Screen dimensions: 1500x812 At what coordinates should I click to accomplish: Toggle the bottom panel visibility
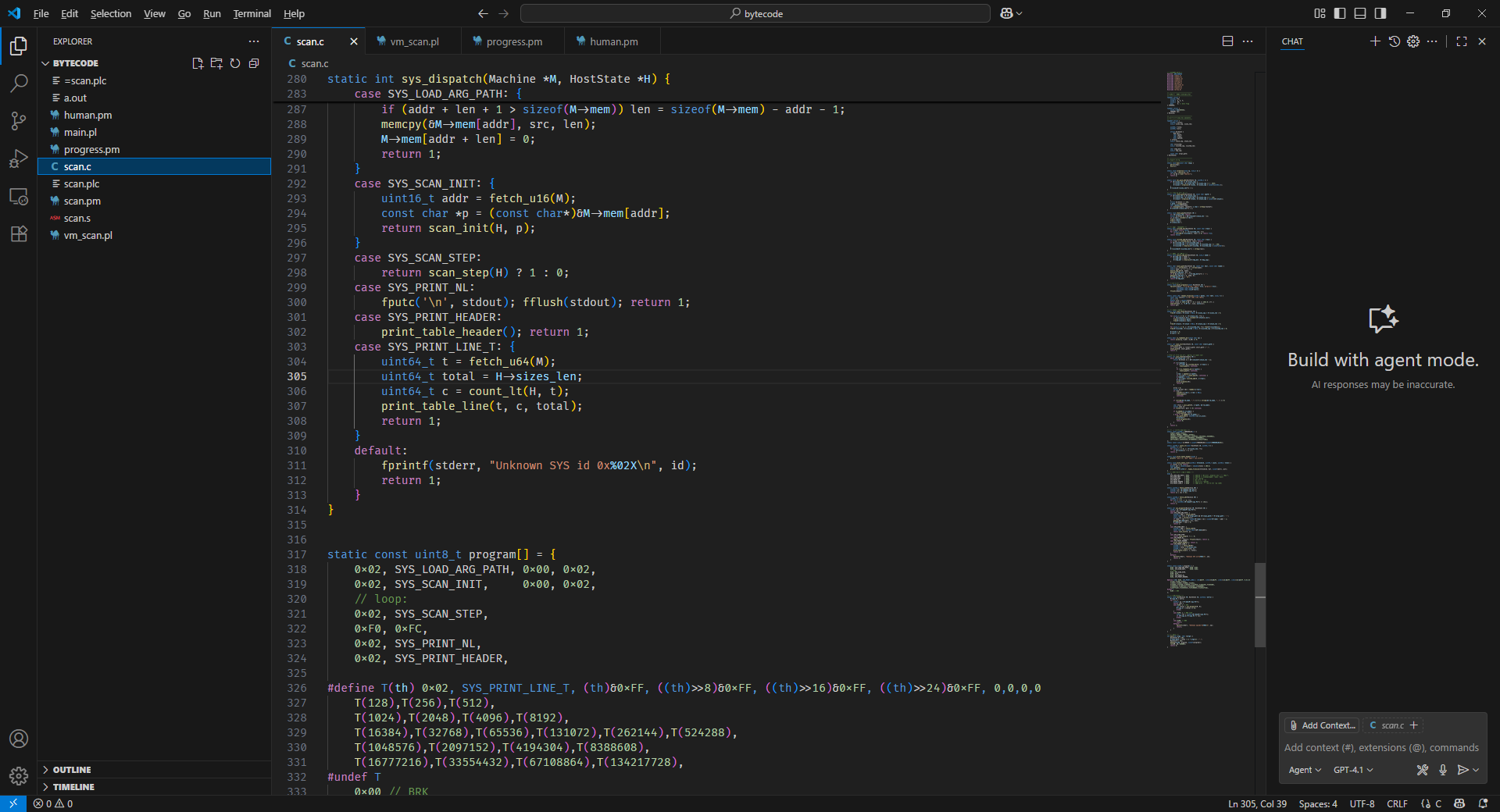pos(1360,13)
